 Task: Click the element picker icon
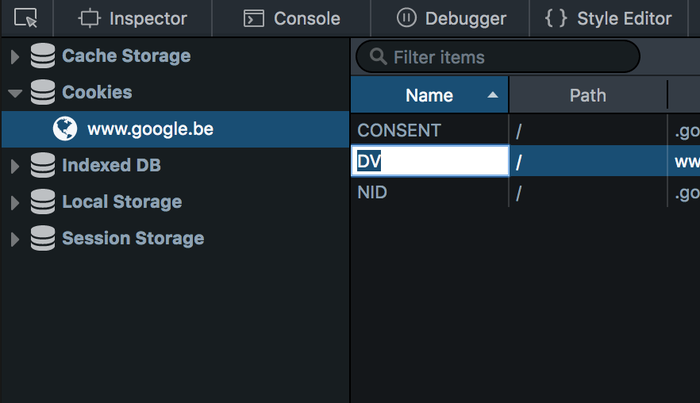coord(25,17)
